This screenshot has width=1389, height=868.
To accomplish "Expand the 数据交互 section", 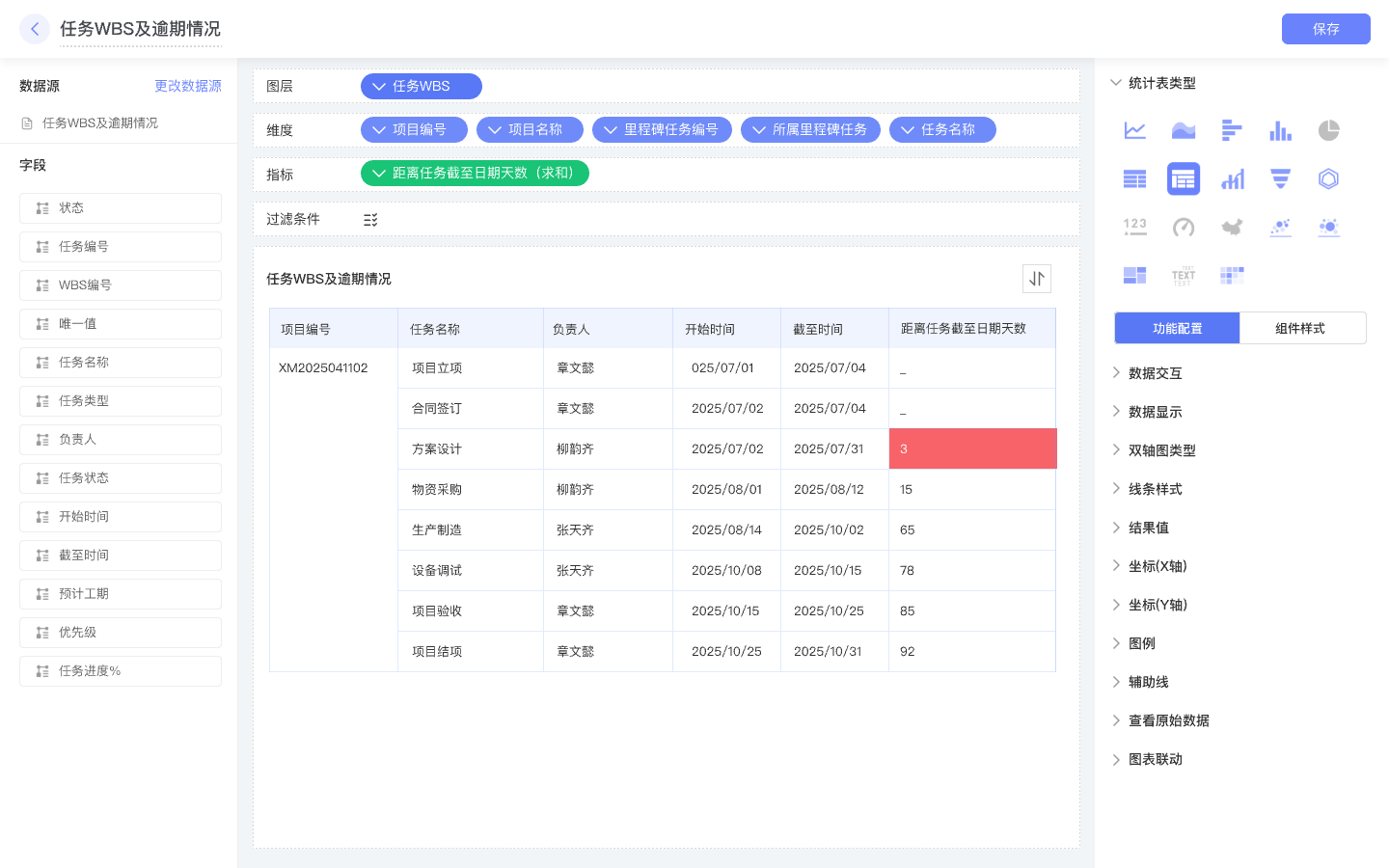I will 1155,373.
